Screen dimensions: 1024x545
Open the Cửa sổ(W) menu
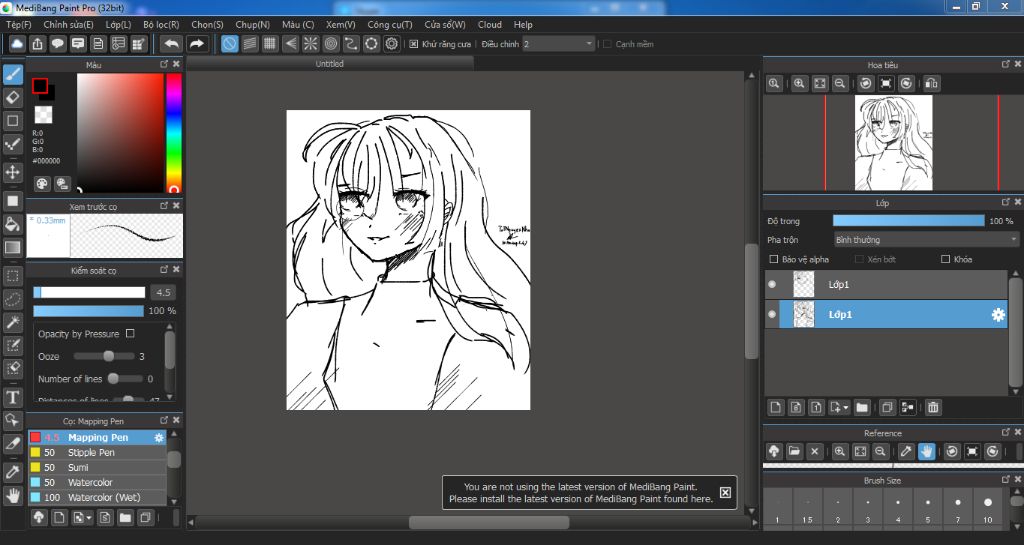coord(445,24)
